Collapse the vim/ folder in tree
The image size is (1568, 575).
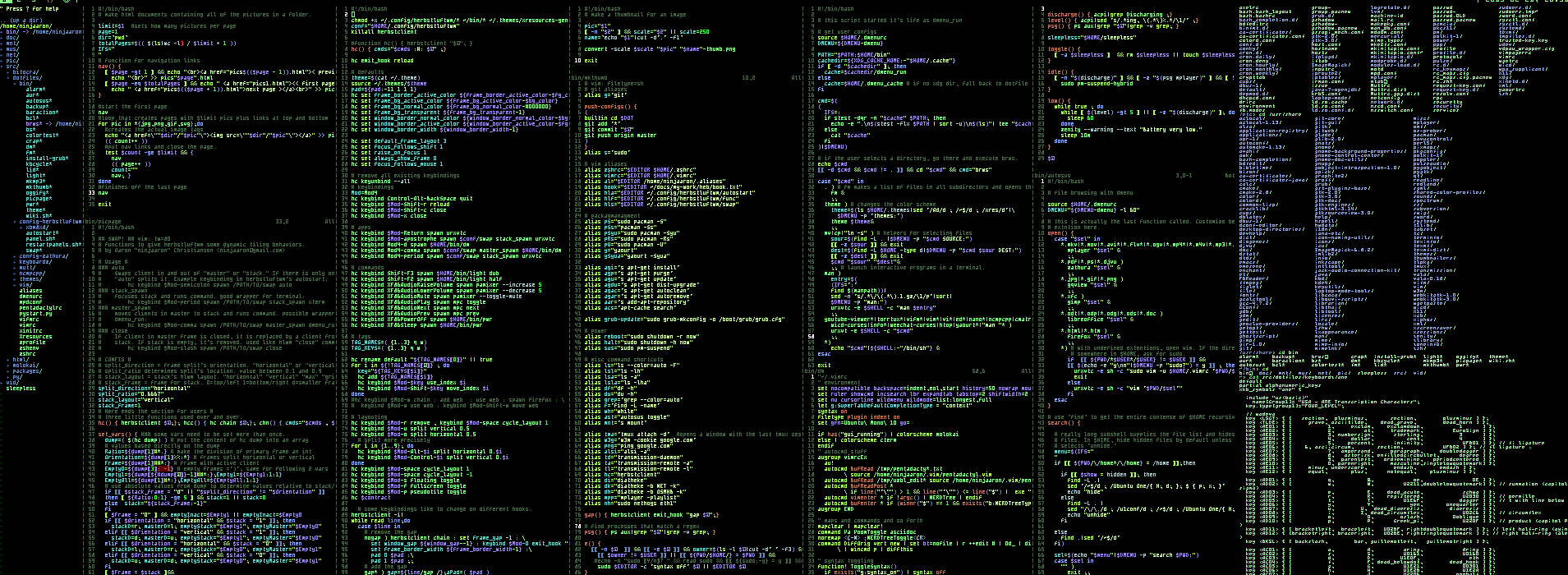pos(25,284)
